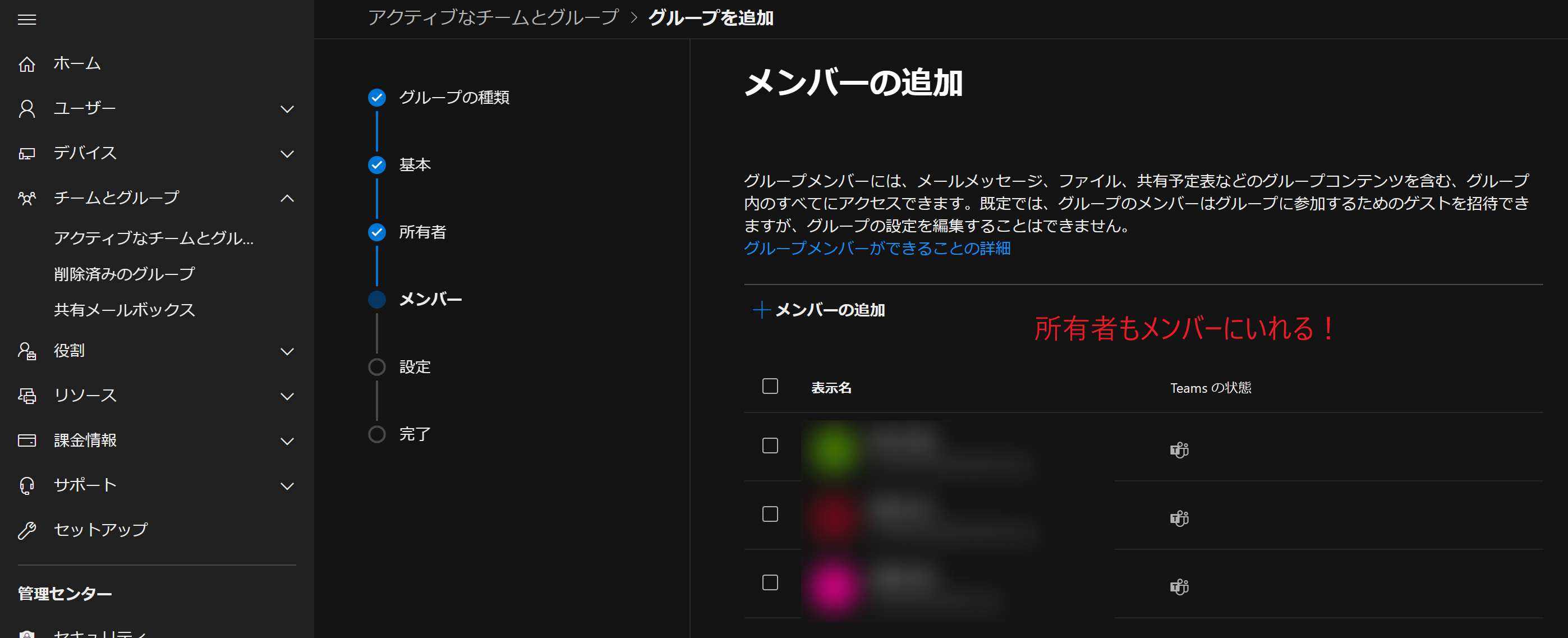Click the 役割 role icon
The image size is (1568, 638).
click(27, 351)
